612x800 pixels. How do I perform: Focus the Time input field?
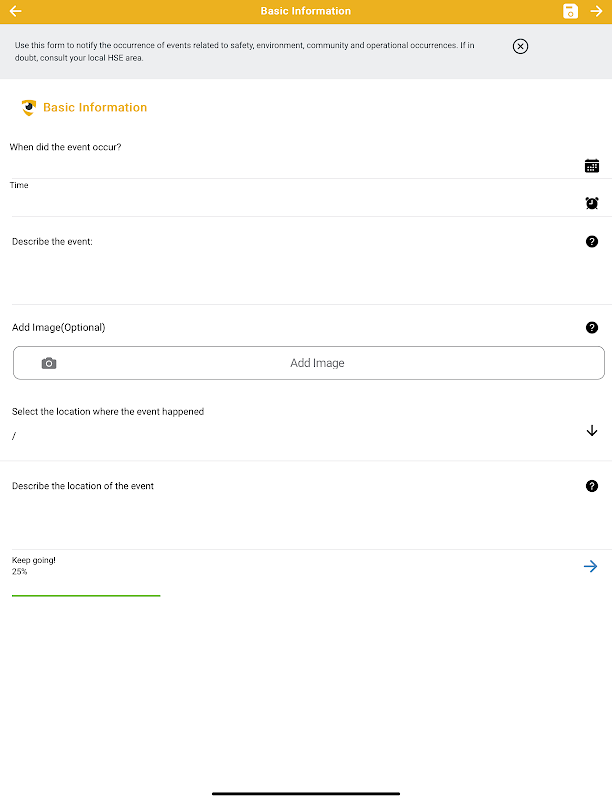(290, 203)
